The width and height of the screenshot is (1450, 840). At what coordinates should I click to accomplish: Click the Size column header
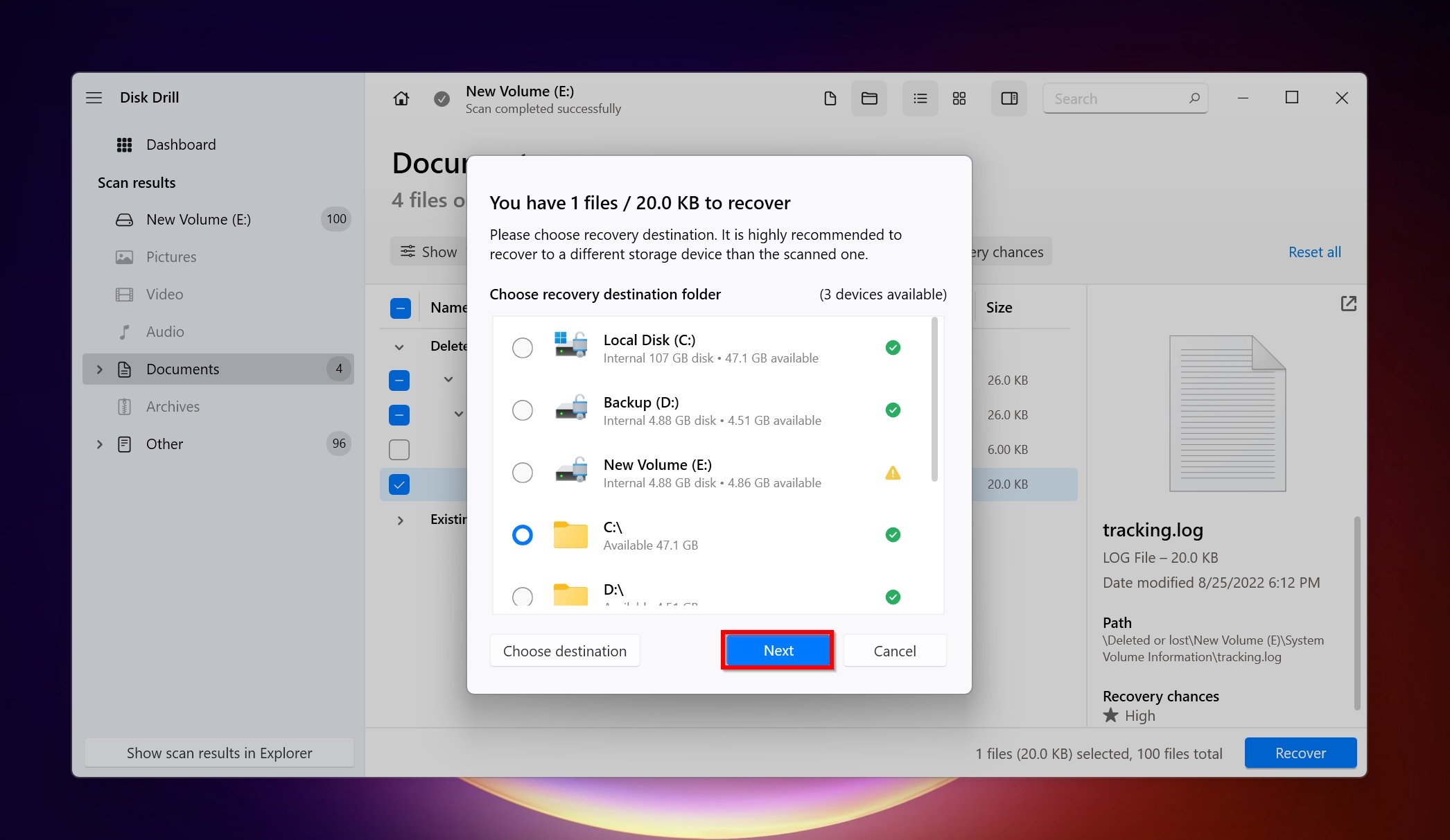[x=999, y=308]
